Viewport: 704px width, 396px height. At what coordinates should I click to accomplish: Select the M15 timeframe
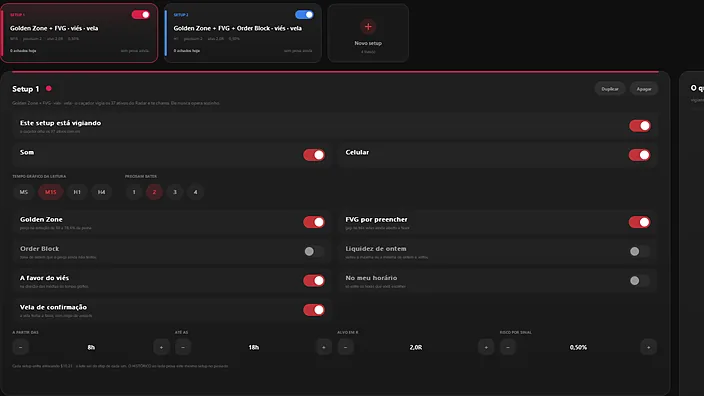[x=51, y=192]
